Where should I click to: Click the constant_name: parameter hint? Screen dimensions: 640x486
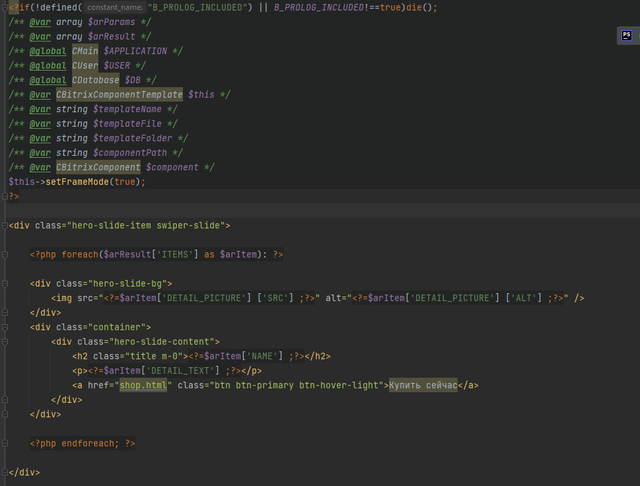pyautogui.click(x=115, y=7)
